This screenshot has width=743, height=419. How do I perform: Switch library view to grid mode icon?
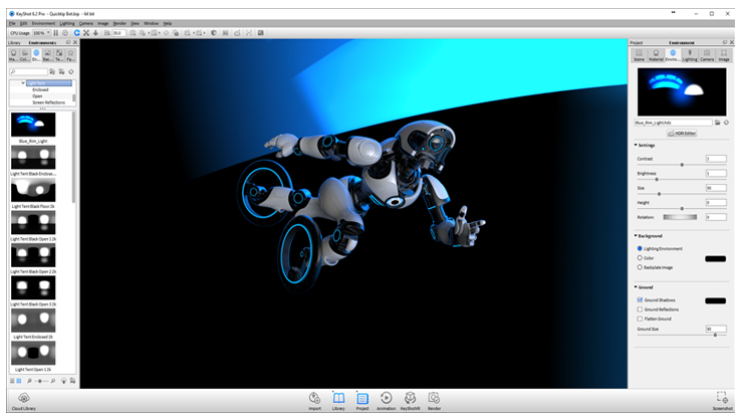point(19,381)
